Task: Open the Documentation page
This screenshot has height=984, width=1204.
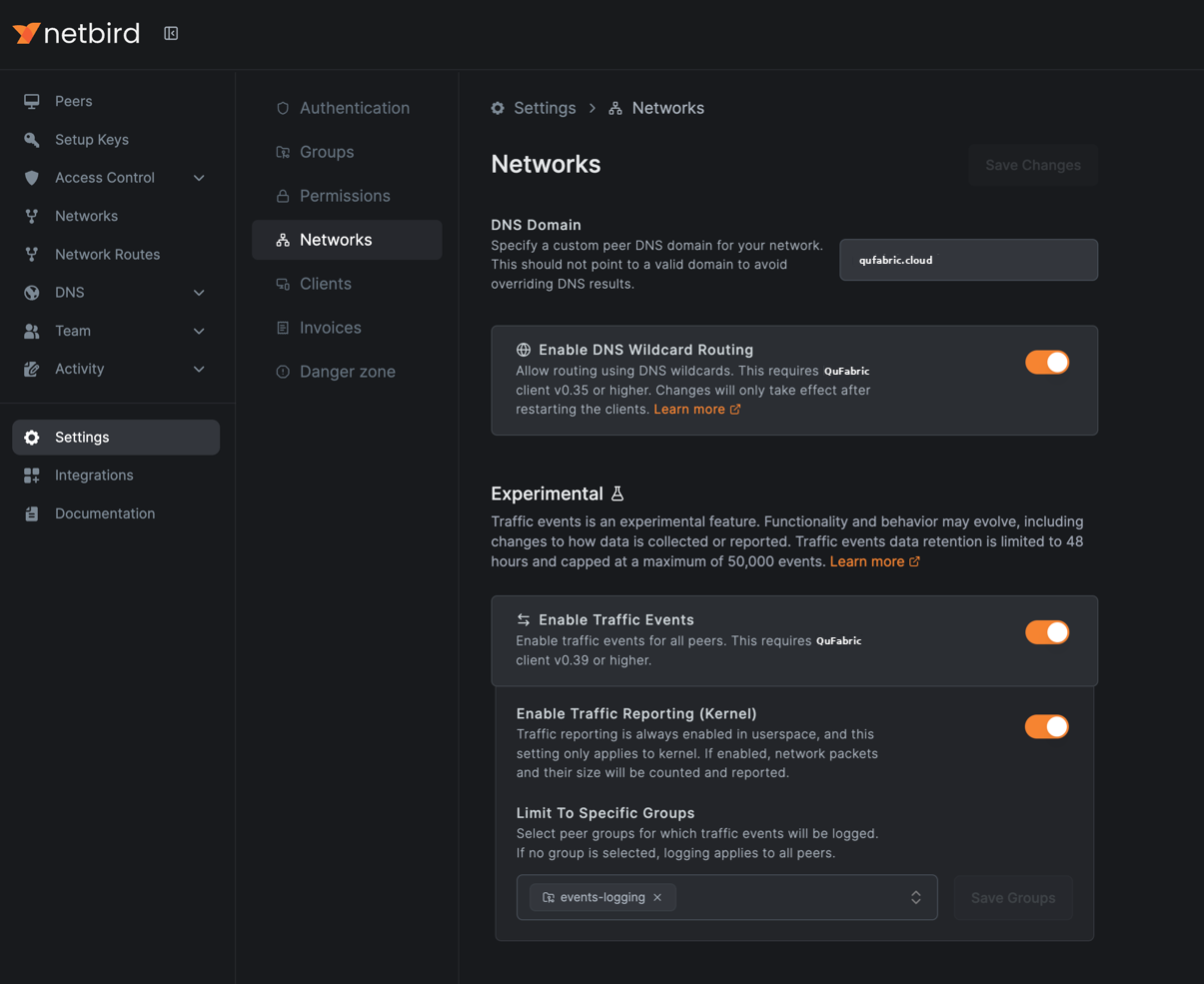Action: [106, 512]
